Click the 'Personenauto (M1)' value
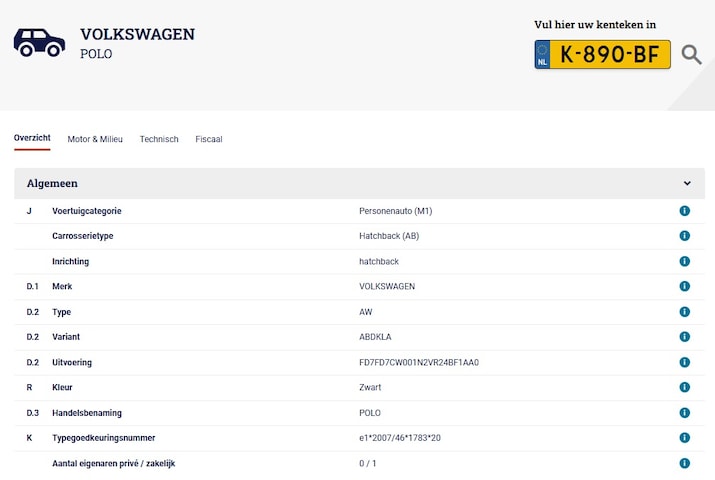Viewport: 715px width, 480px height. tap(396, 211)
